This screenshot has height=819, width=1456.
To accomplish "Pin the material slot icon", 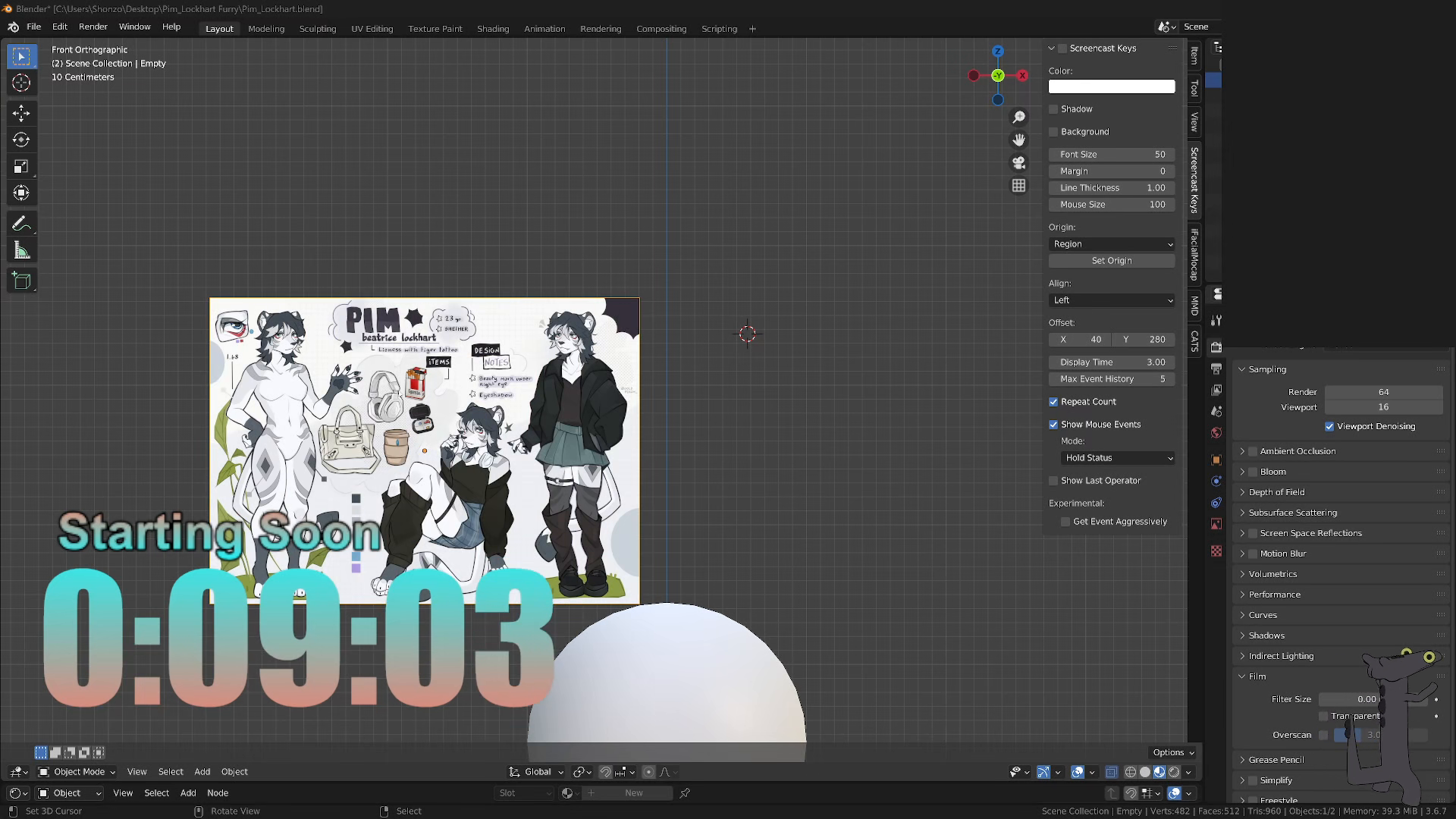I will tap(685, 793).
